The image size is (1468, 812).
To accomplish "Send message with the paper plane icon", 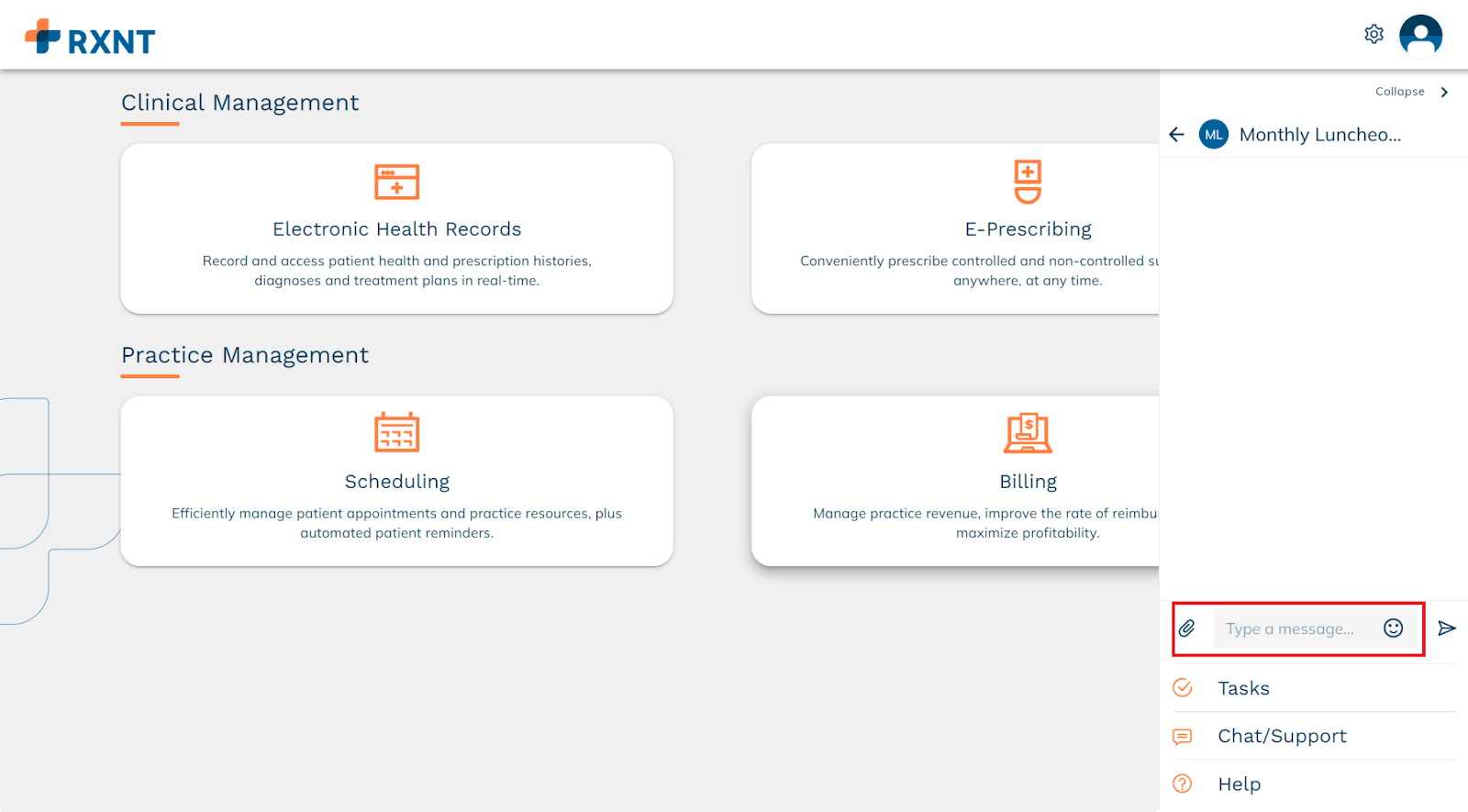I will (x=1447, y=628).
